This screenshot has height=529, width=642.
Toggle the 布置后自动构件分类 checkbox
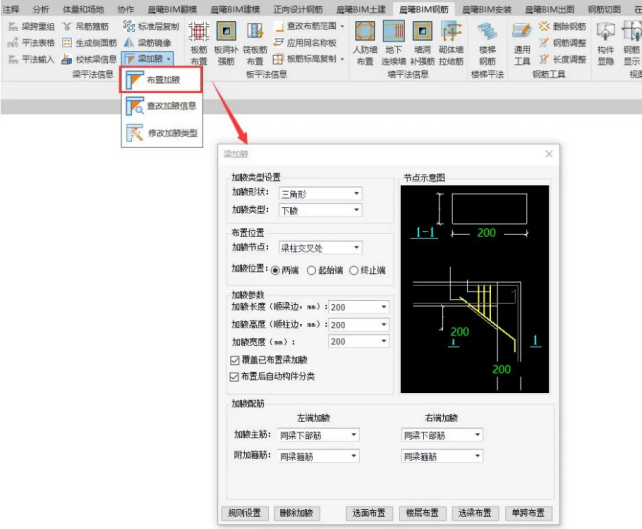point(234,377)
